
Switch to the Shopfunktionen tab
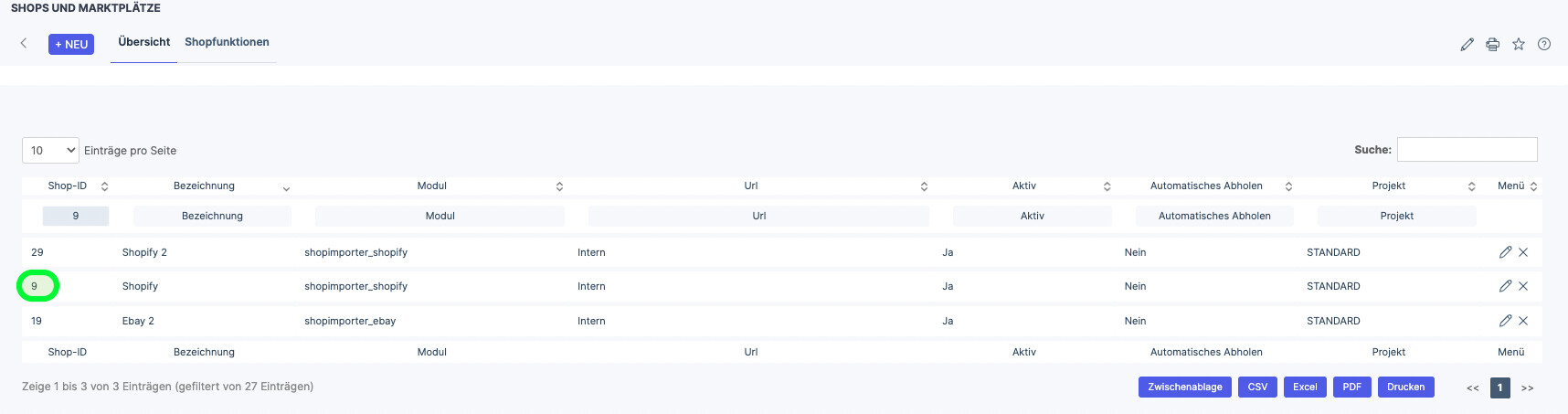pyautogui.click(x=227, y=42)
